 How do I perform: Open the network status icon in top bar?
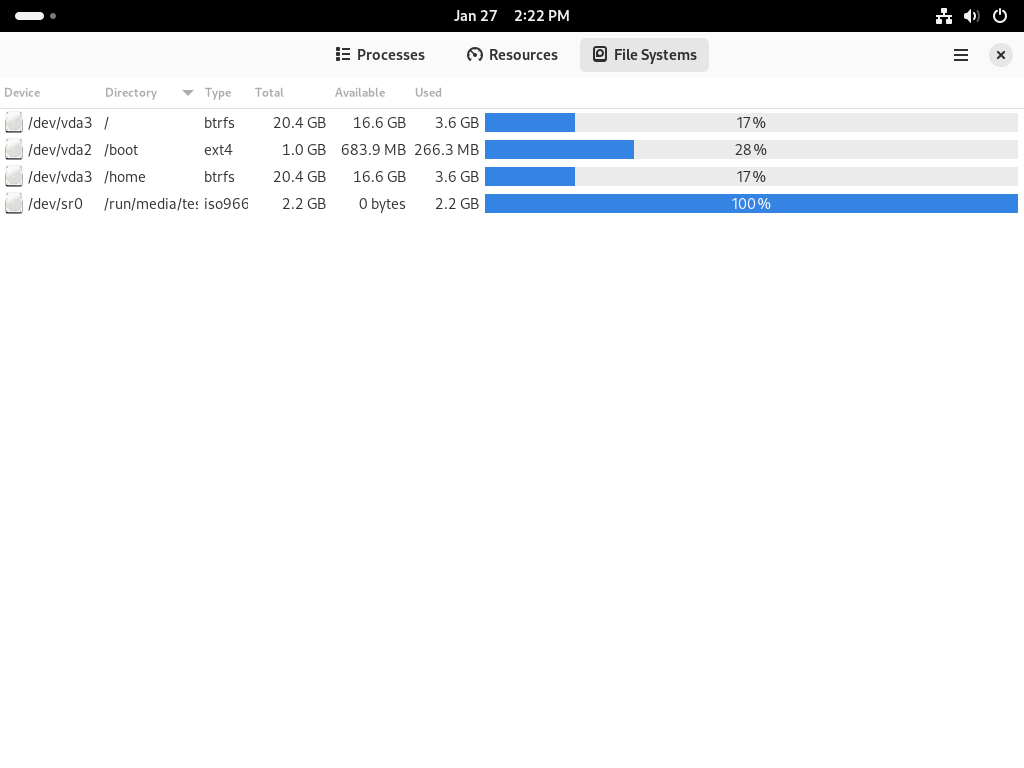click(x=944, y=16)
